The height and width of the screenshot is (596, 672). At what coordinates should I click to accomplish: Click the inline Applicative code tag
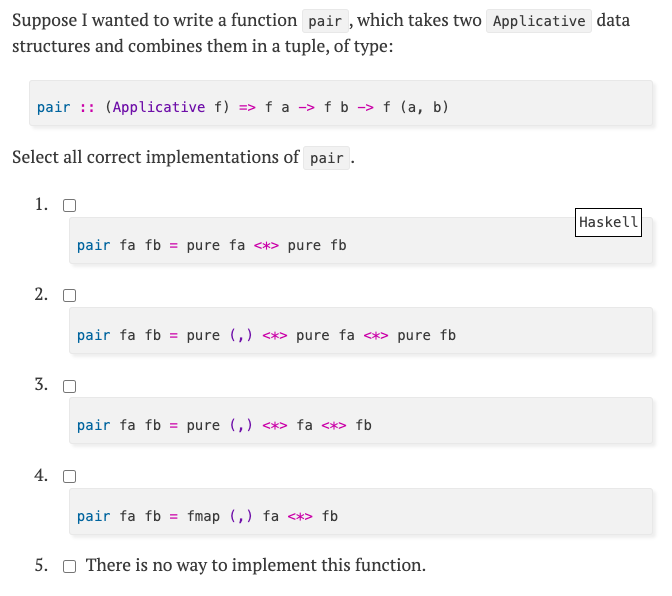[539, 21]
